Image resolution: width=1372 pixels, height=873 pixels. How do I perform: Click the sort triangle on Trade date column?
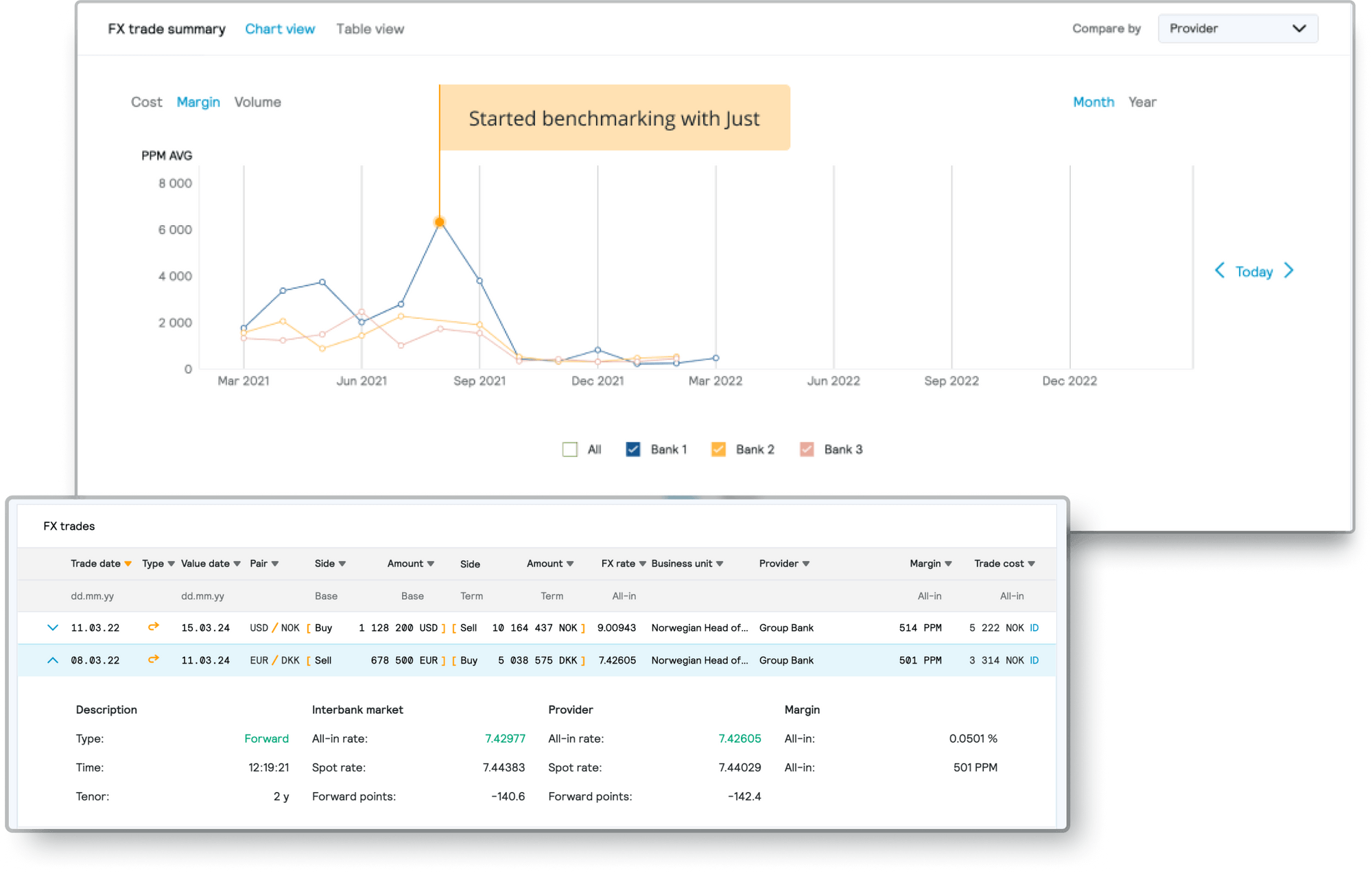(x=128, y=563)
